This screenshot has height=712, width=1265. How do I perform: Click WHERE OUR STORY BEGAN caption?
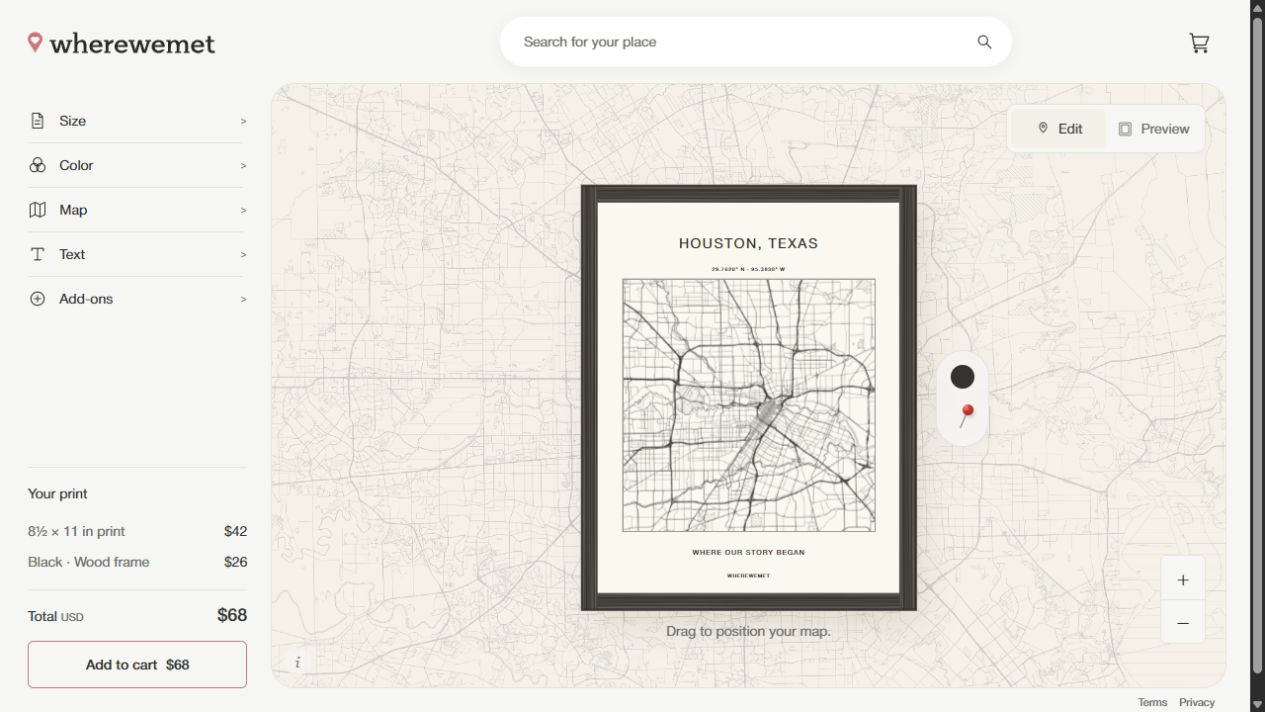click(x=748, y=552)
